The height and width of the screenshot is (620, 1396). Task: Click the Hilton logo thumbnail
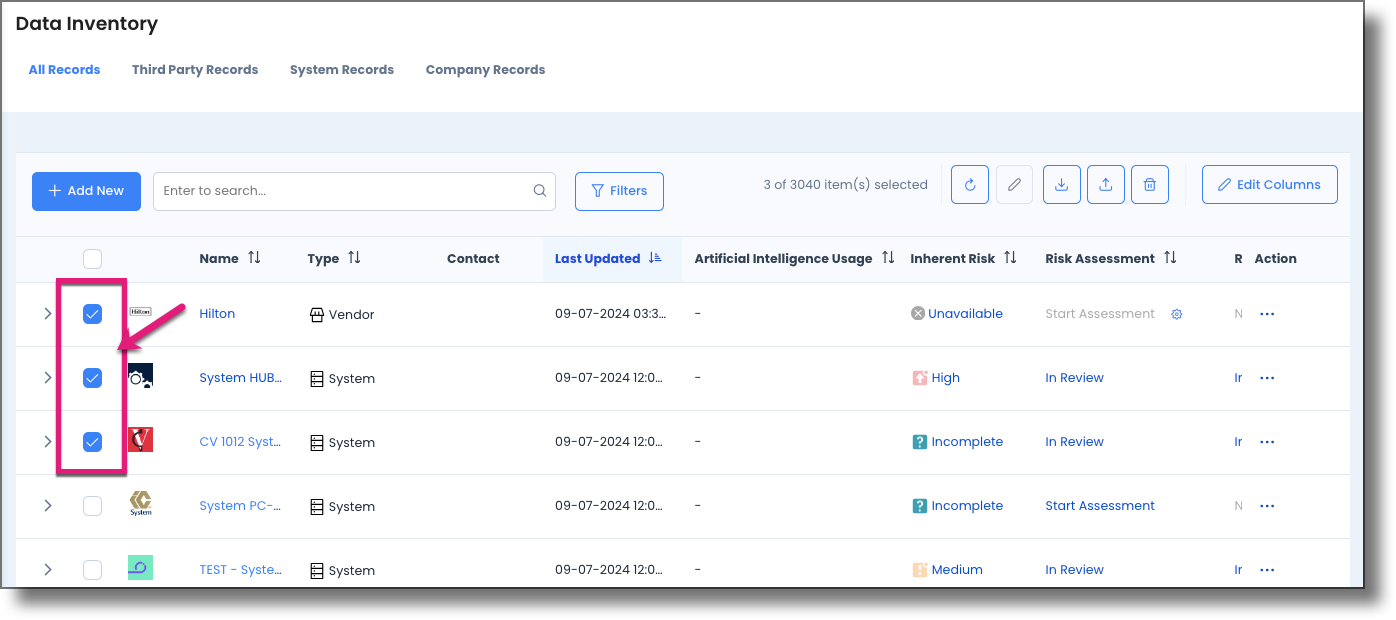140,312
